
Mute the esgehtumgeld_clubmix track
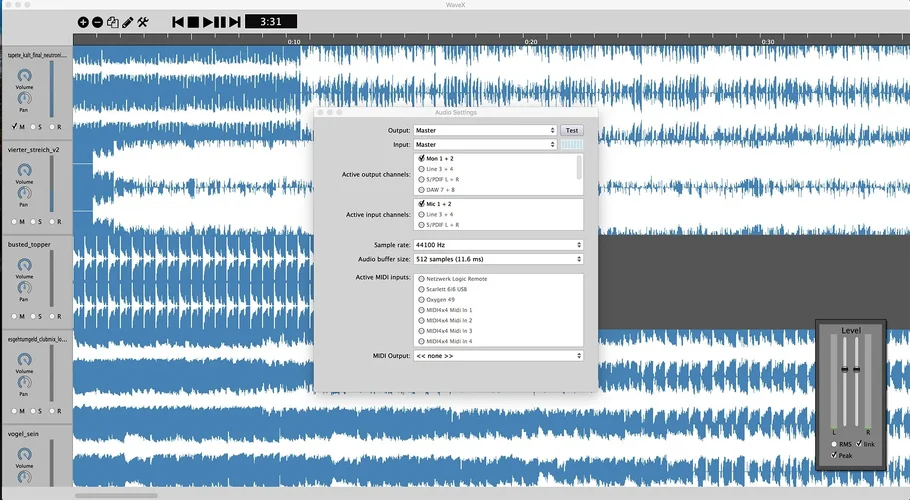pos(15,411)
